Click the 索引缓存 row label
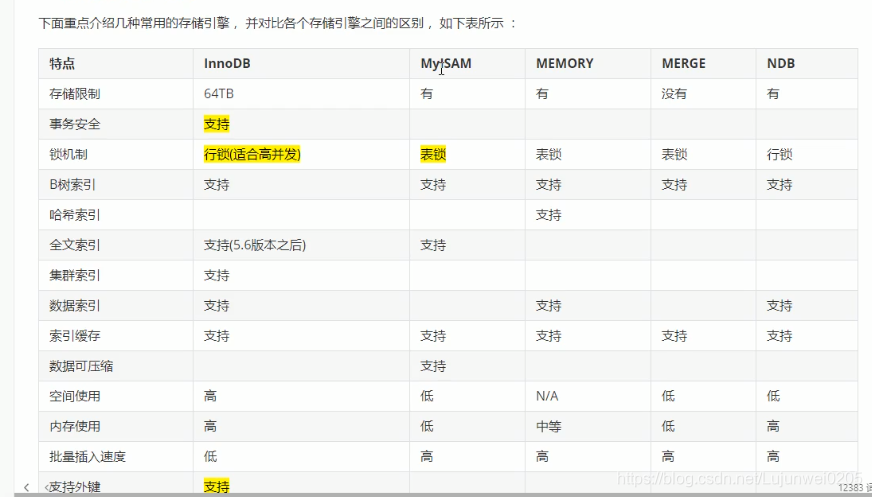Screen dimensions: 872x497 click(75, 336)
